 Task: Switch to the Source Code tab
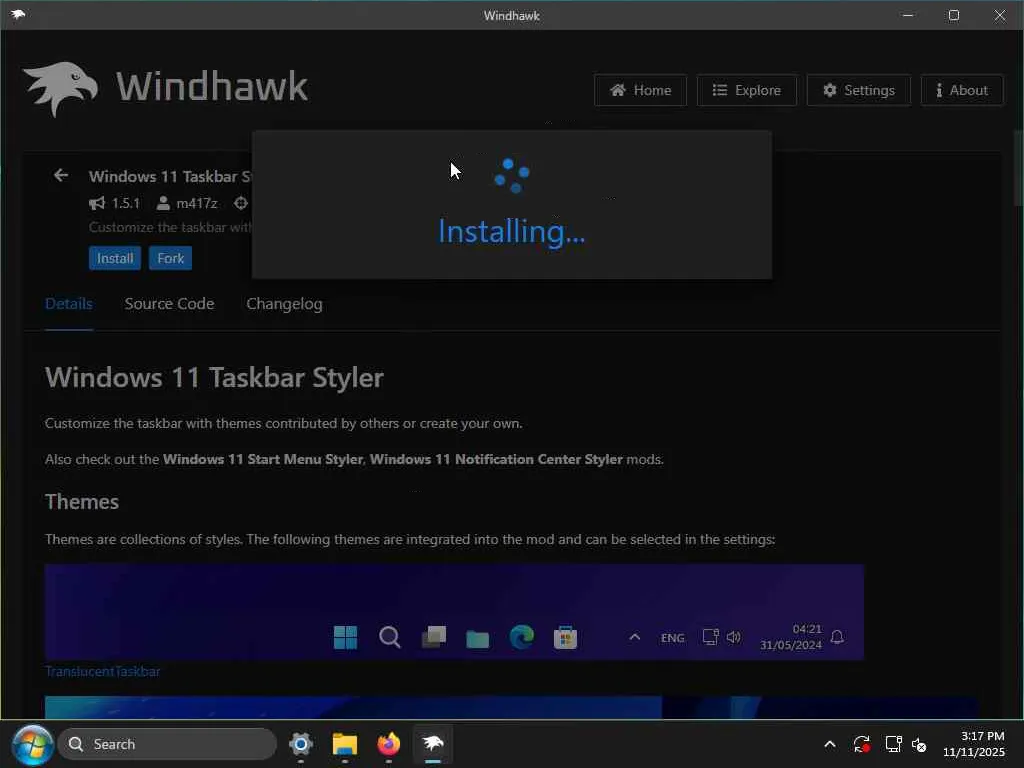[169, 304]
